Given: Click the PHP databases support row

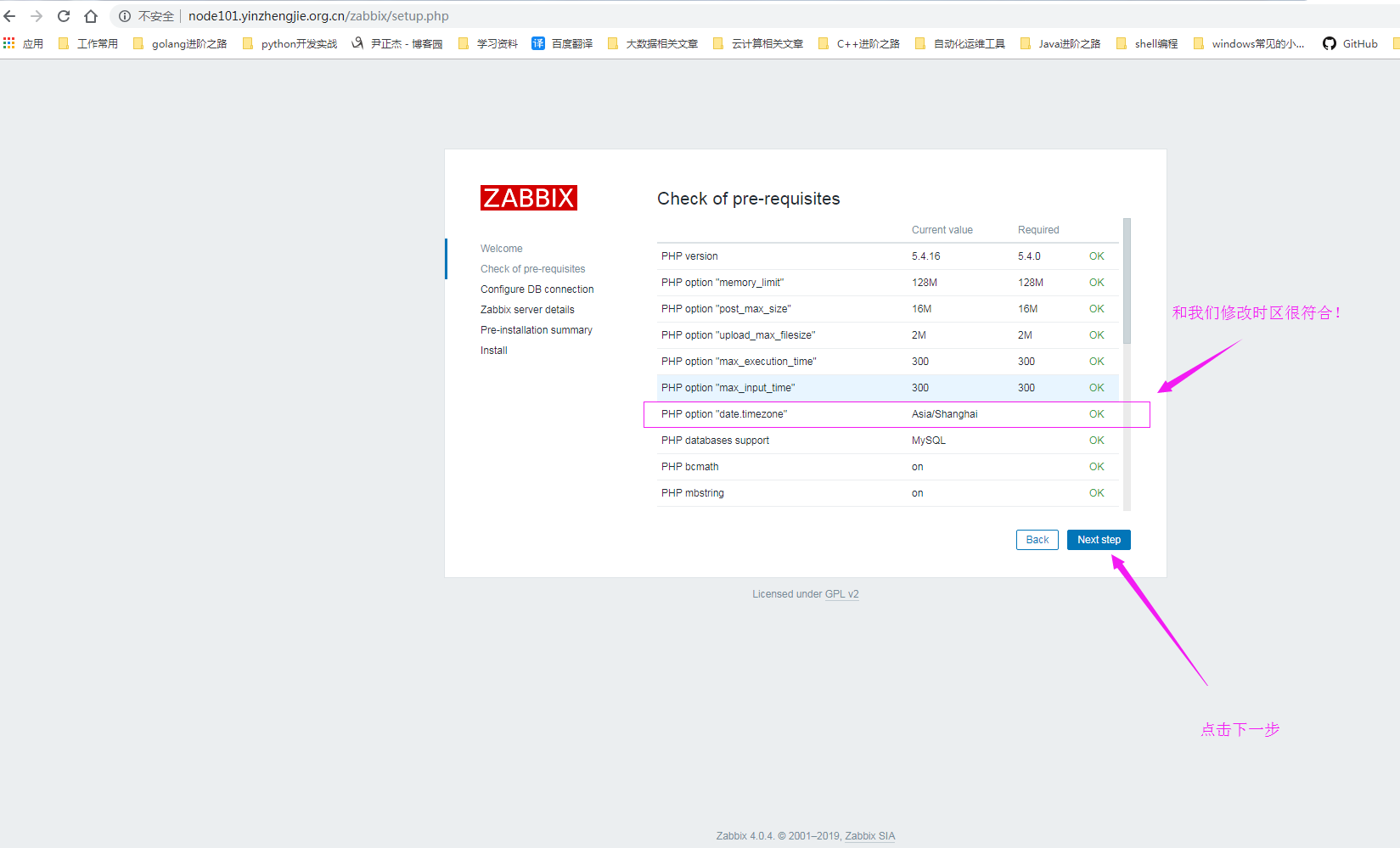Looking at the screenshot, I should [x=887, y=441].
